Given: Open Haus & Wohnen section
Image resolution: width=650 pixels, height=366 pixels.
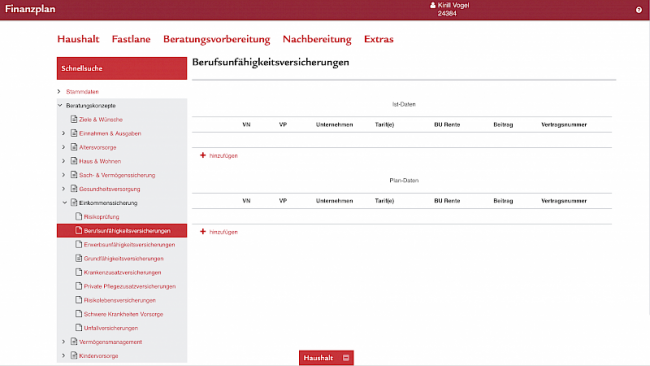Looking at the screenshot, I should click(x=100, y=161).
